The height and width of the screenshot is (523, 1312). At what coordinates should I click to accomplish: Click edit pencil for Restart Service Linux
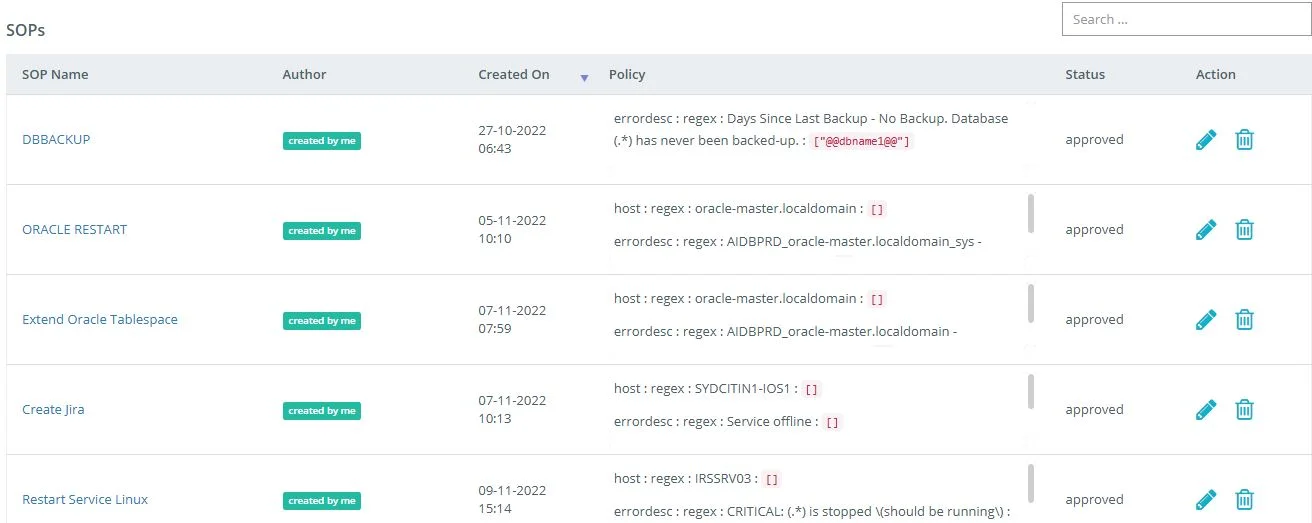[1206, 499]
